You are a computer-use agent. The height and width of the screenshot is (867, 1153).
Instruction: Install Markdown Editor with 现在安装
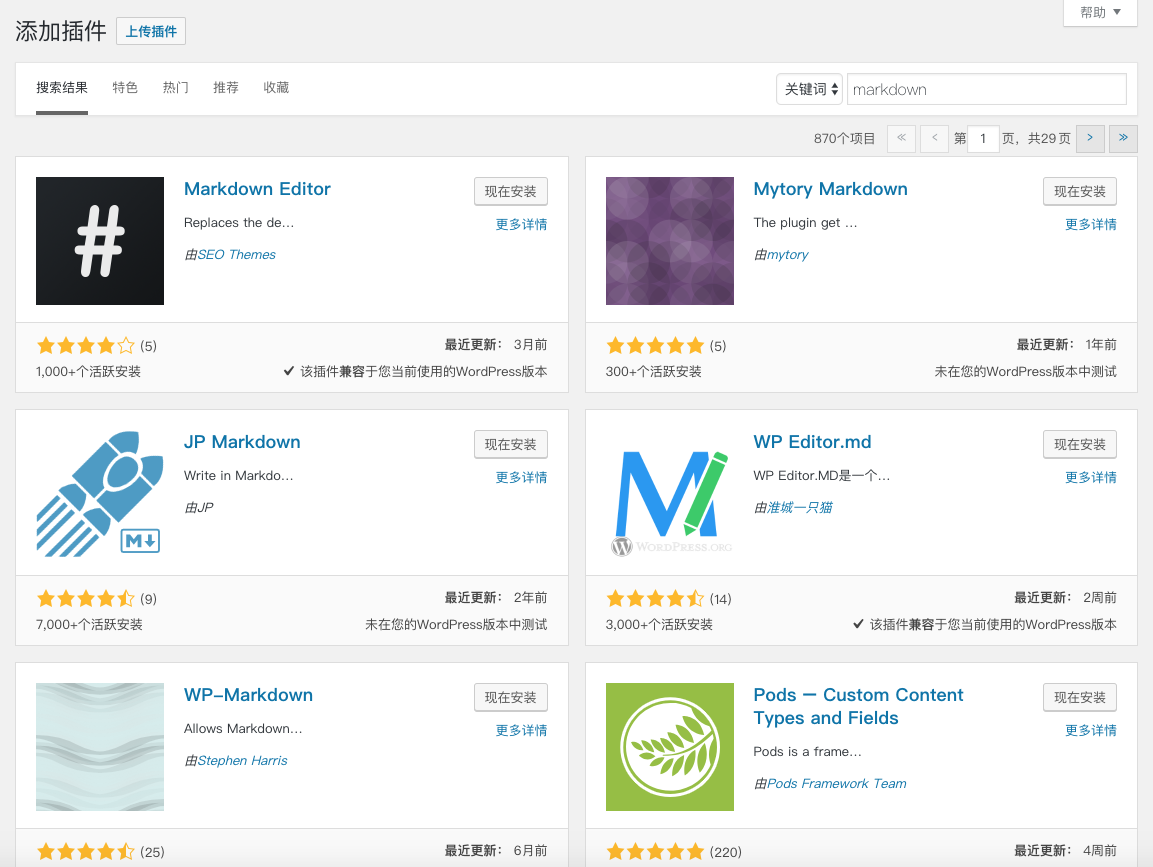(510, 191)
